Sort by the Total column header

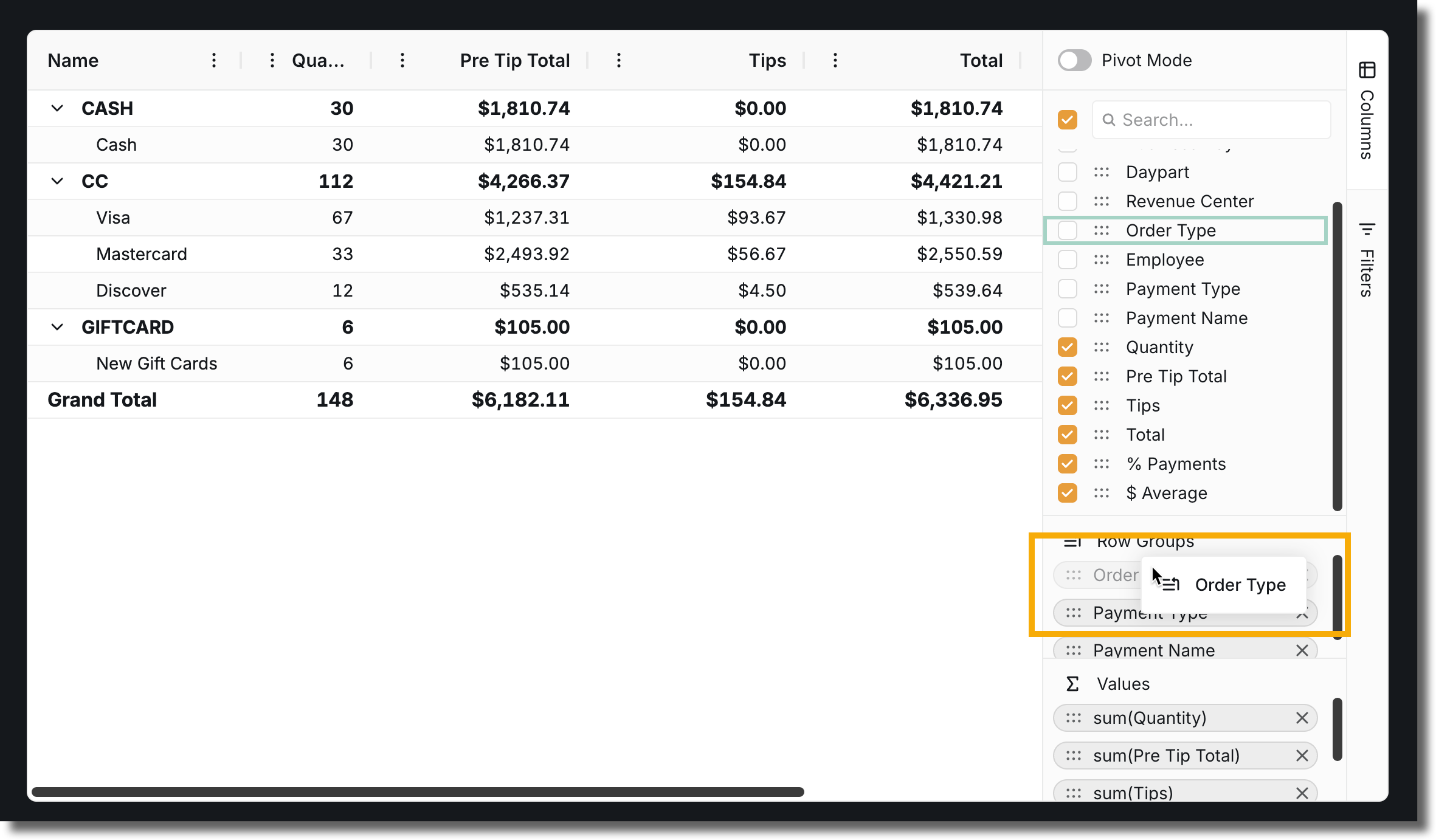[981, 60]
